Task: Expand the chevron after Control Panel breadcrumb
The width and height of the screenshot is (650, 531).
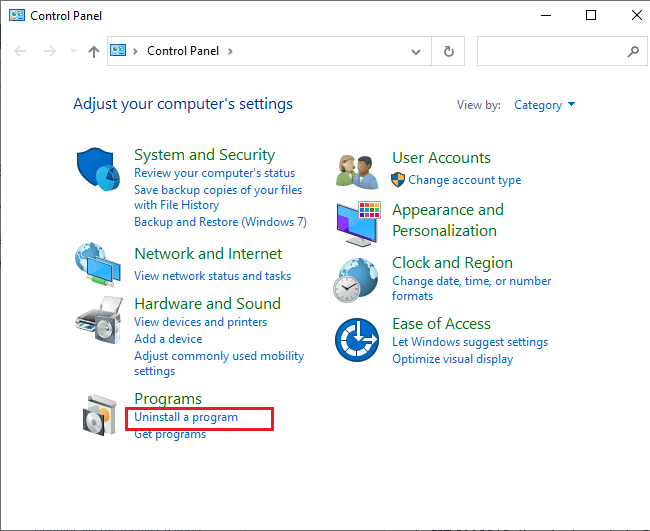Action: pos(230,51)
